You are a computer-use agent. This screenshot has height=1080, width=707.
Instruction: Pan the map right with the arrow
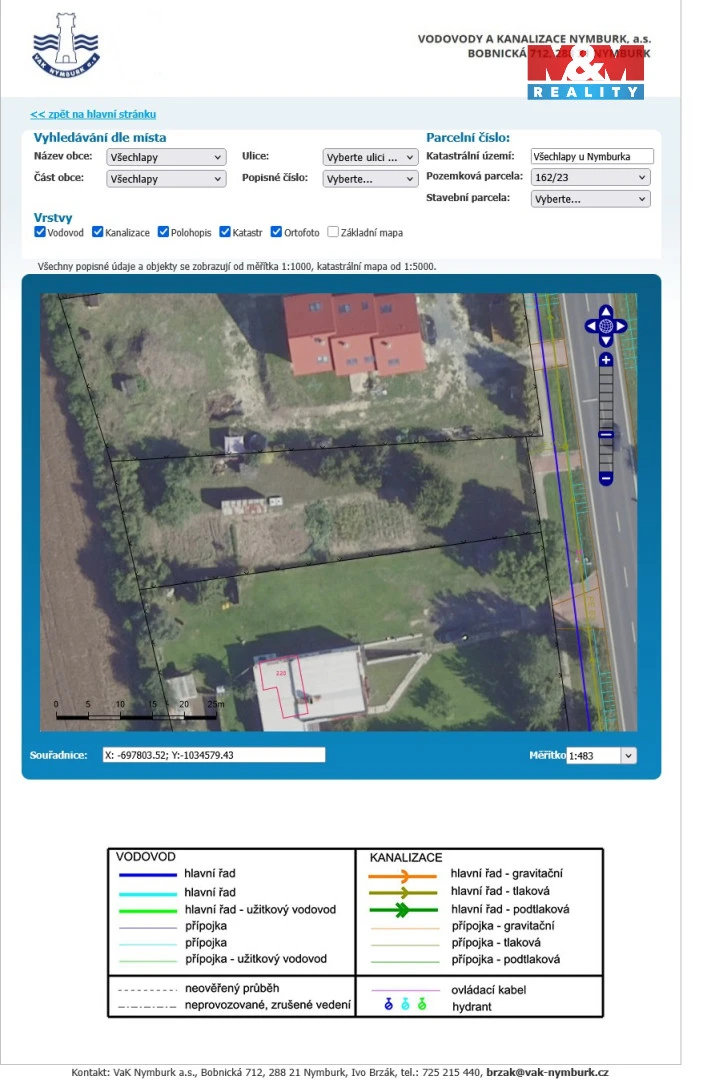(x=621, y=326)
